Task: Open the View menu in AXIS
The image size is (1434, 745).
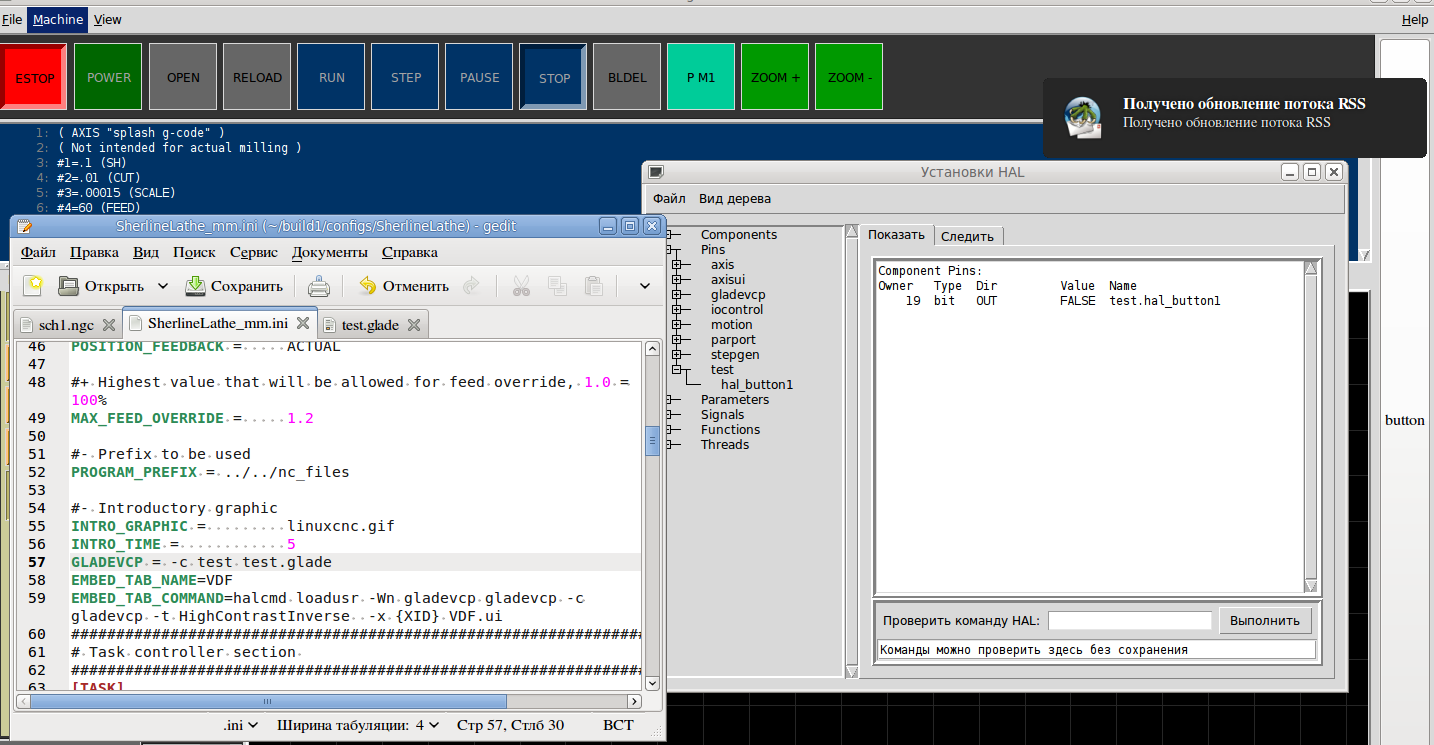Action: tap(108, 20)
